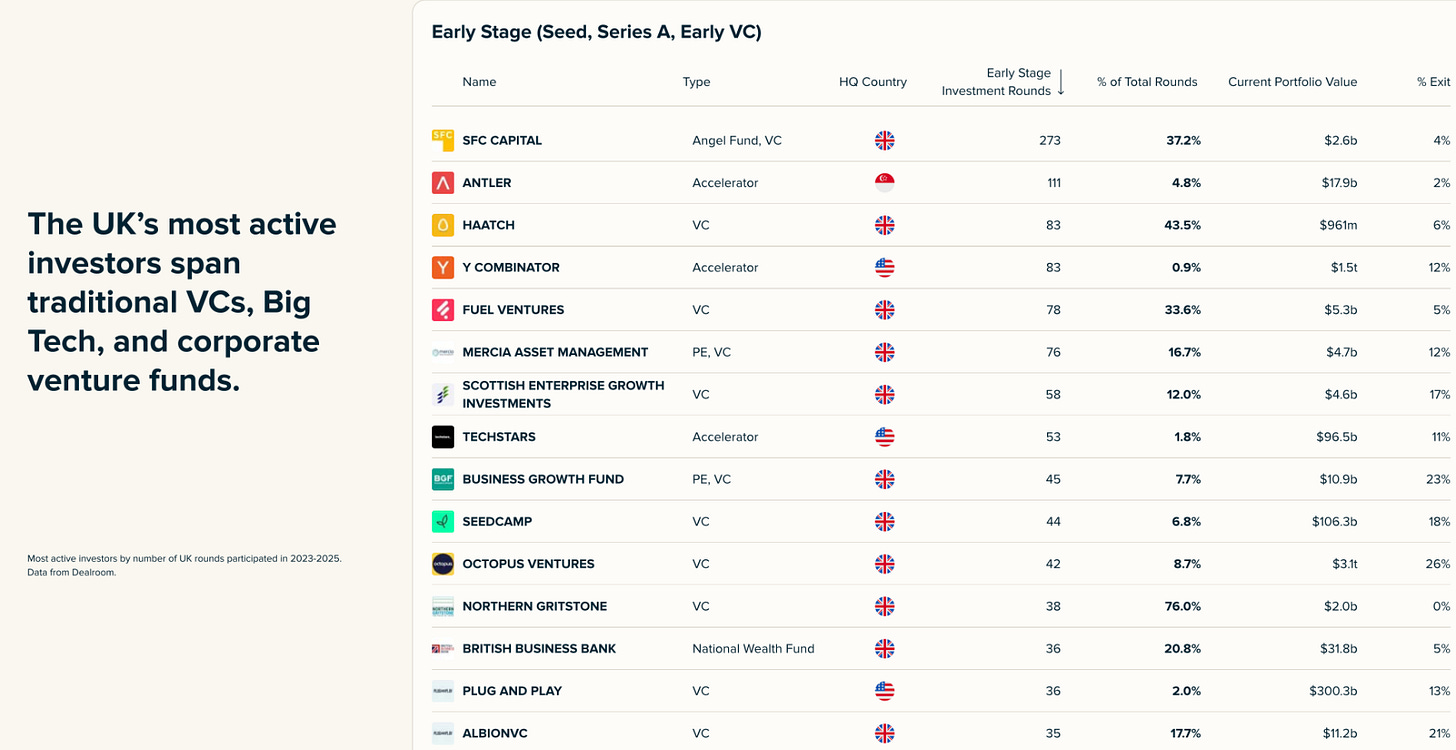This screenshot has height=750, width=1456.
Task: Open the Mercia Asset Management row
Action: pos(941,352)
